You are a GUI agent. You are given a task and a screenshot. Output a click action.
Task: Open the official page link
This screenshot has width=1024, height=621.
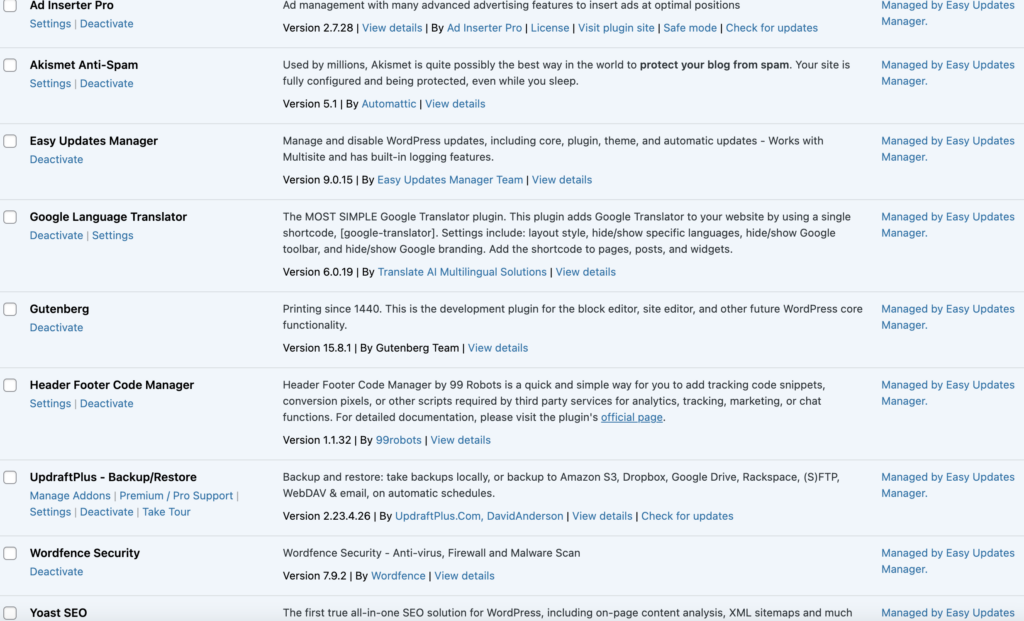632,417
